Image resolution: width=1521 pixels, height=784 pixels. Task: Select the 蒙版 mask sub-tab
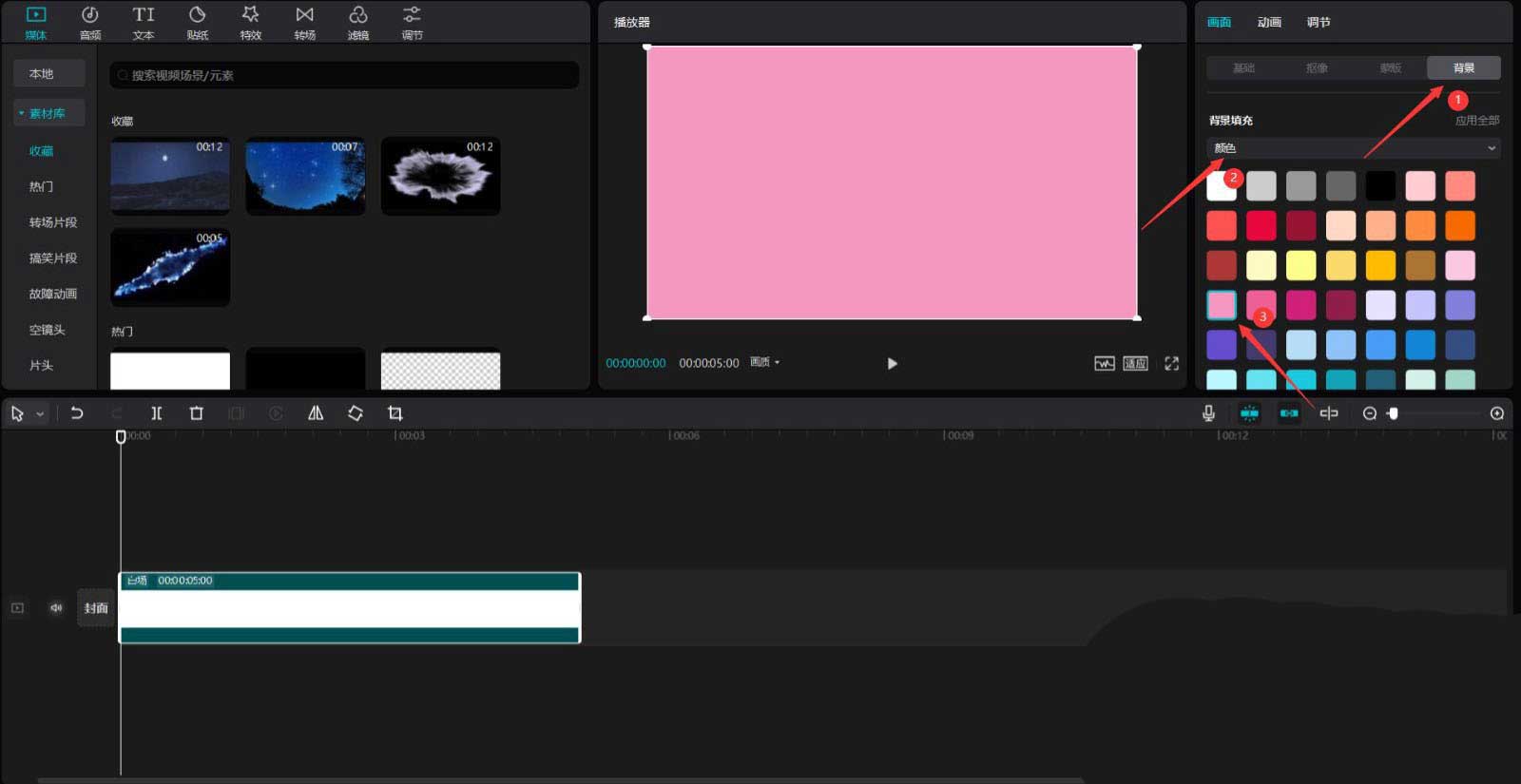[1390, 67]
